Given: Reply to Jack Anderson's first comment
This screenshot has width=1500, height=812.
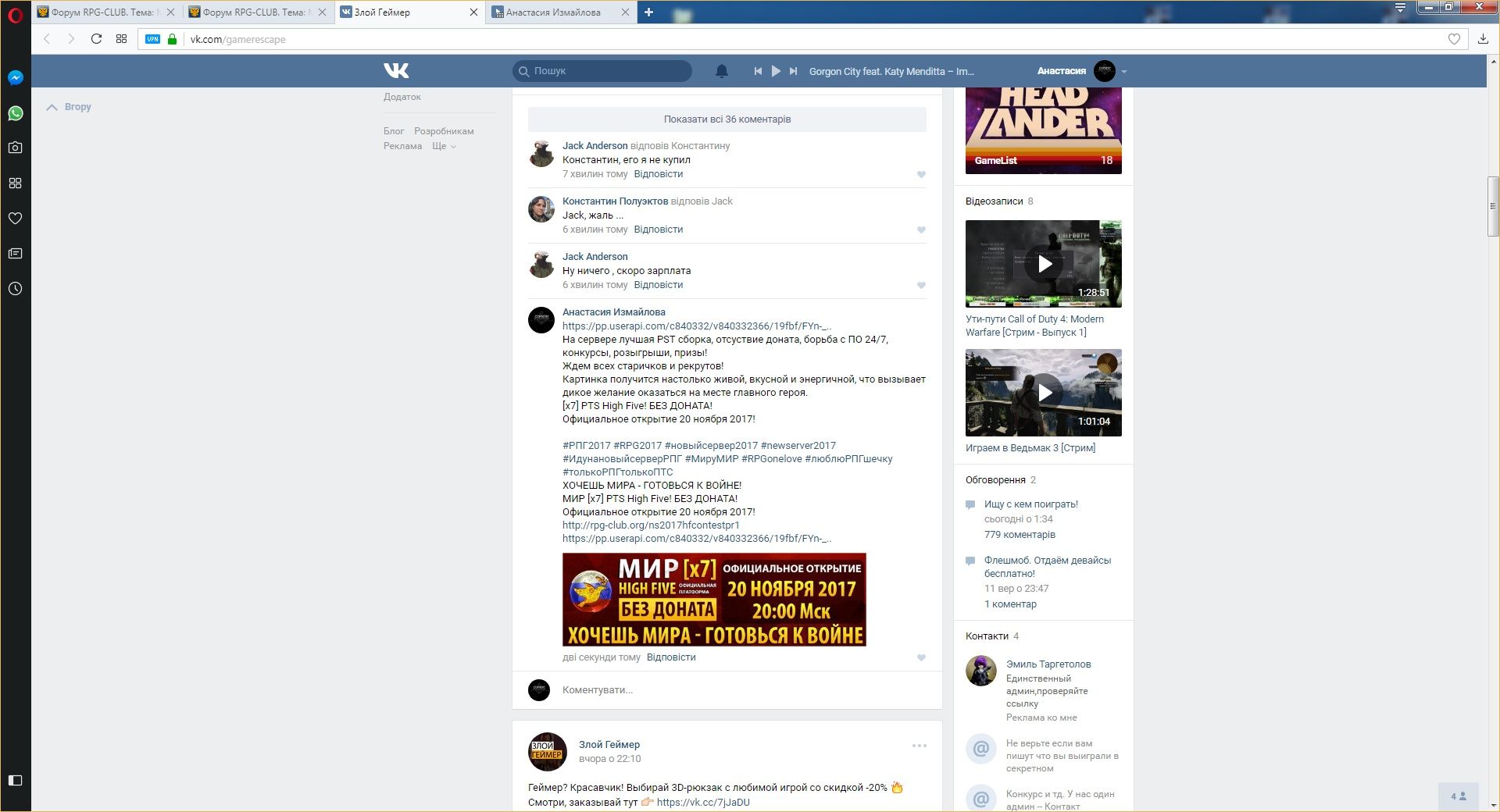Looking at the screenshot, I should coord(659,174).
